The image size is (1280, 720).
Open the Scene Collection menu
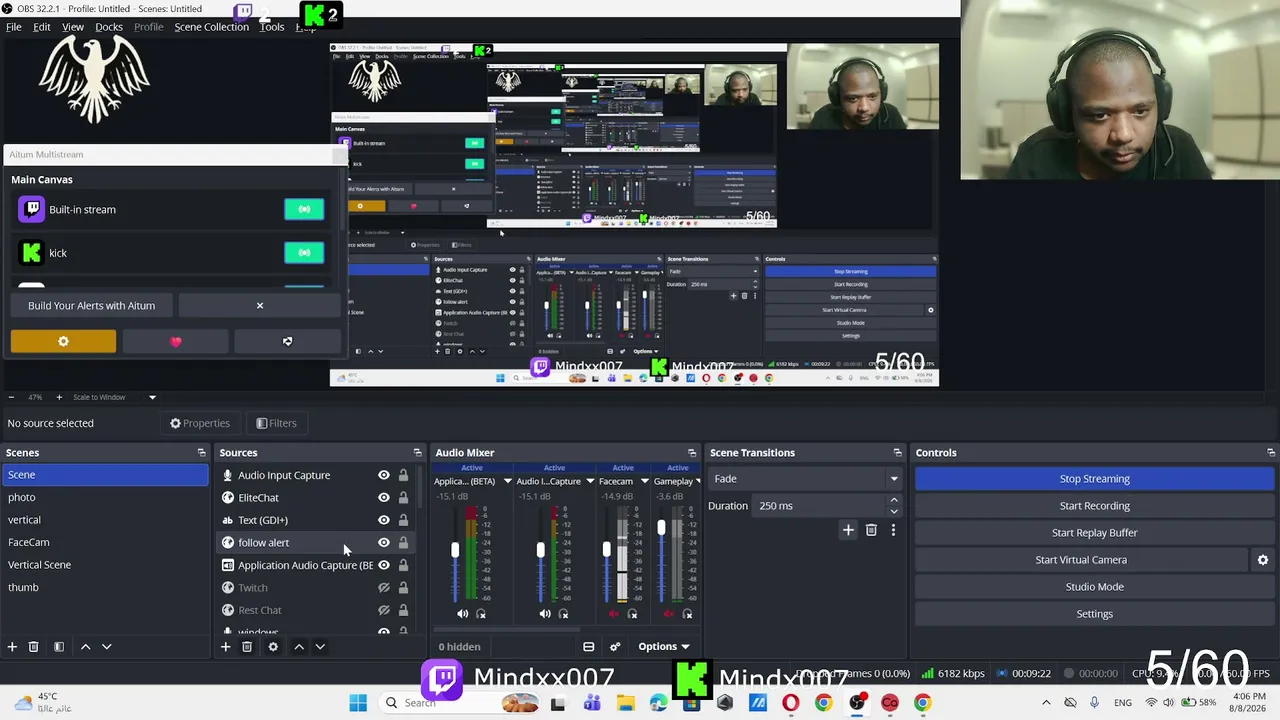coord(212,27)
